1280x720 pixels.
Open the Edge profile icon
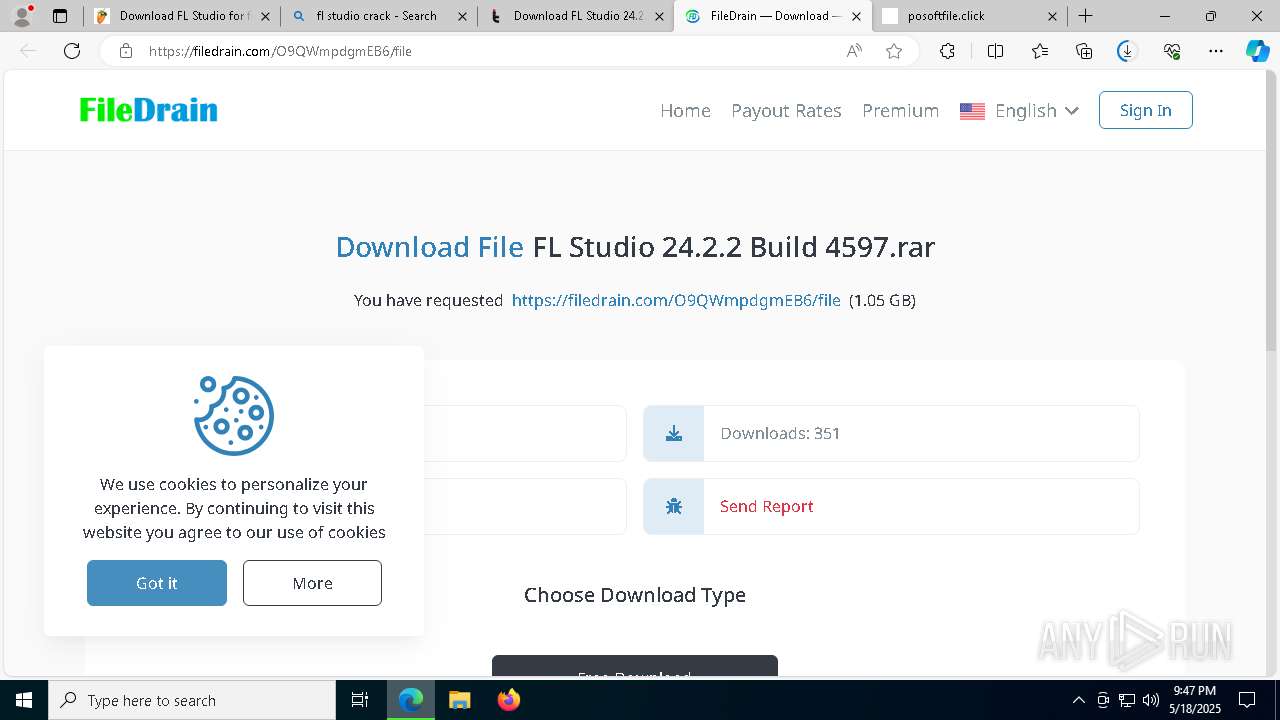click(x=22, y=16)
